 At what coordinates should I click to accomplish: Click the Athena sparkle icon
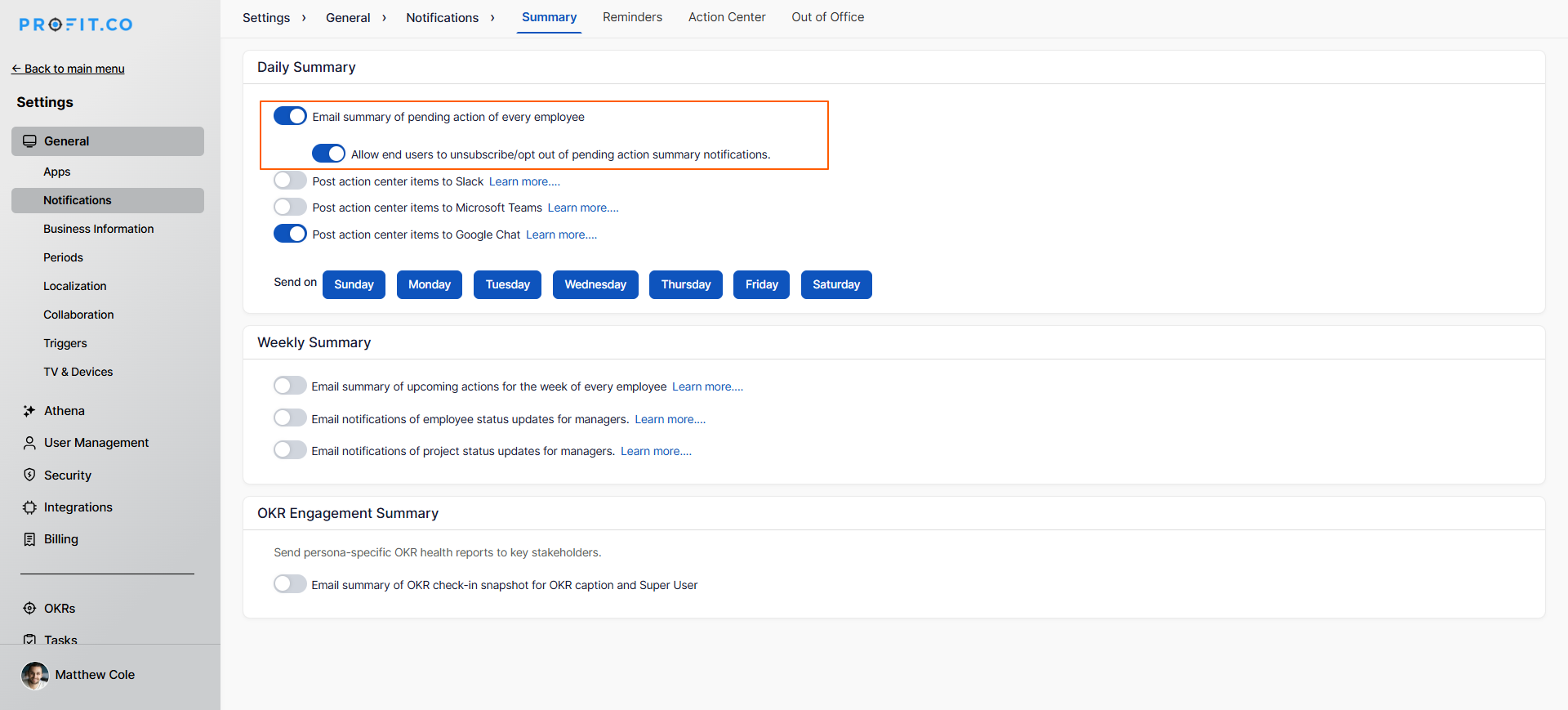[x=29, y=411]
